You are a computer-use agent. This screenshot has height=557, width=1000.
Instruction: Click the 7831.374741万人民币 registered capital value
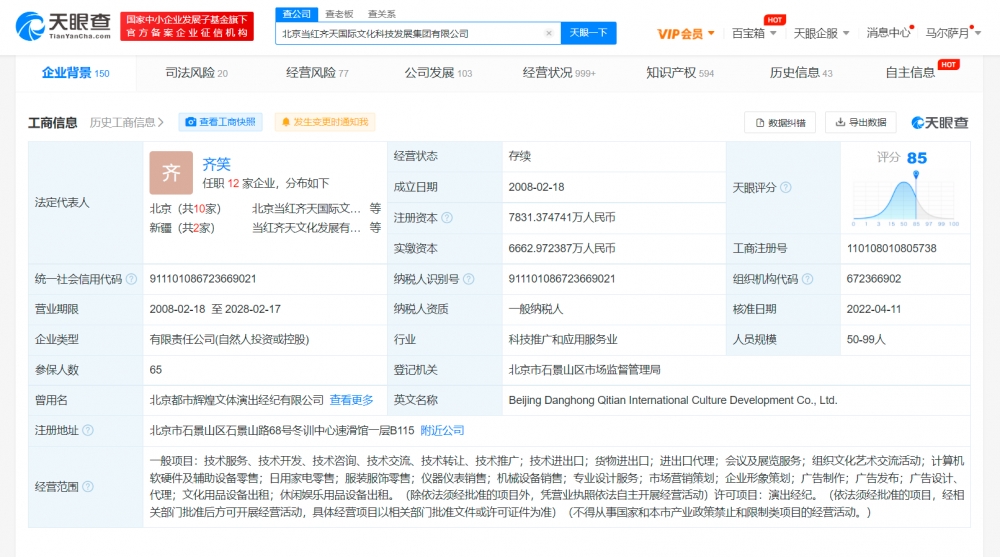coord(562,218)
